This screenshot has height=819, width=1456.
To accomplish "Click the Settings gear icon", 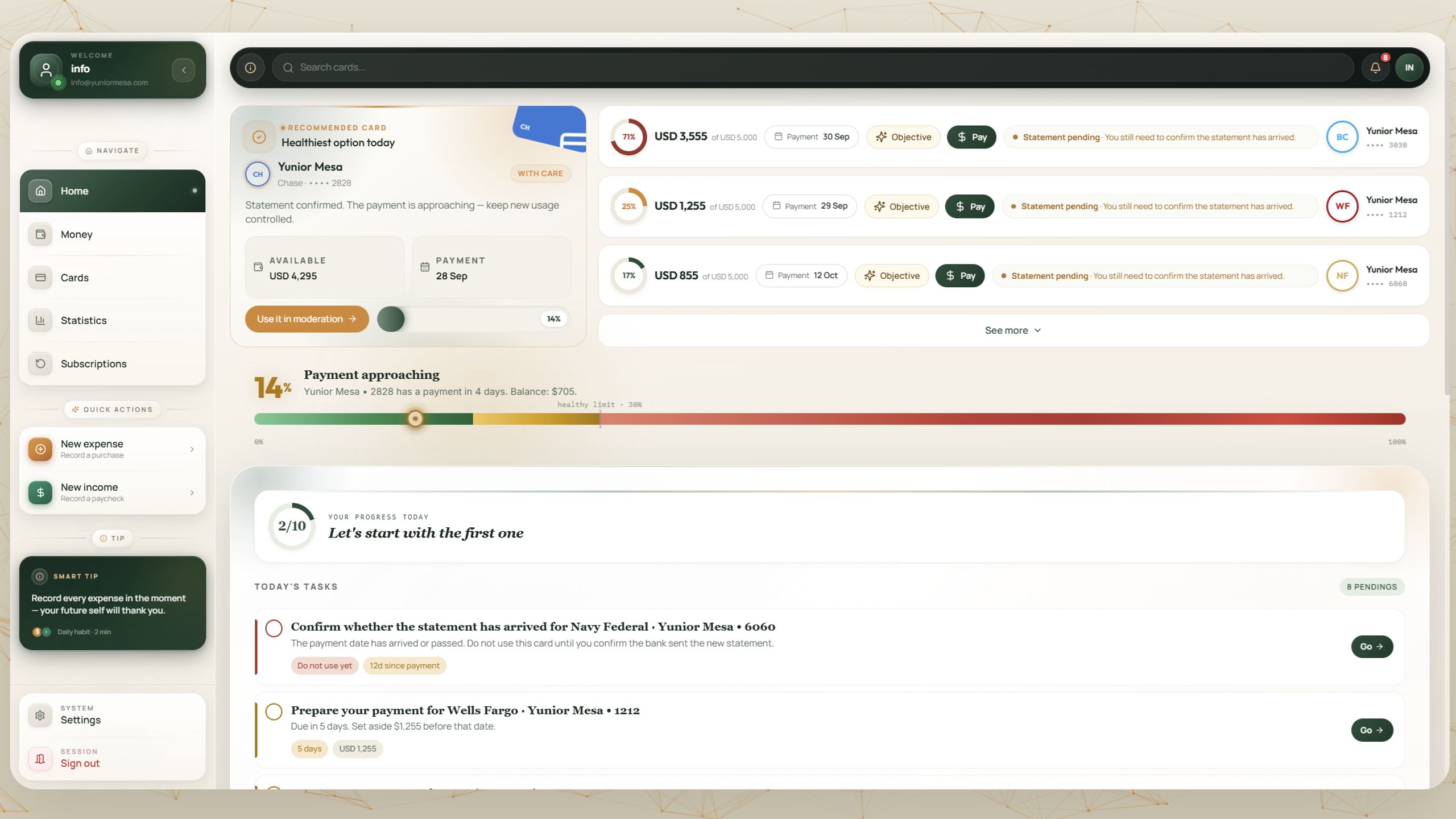I will pyautogui.click(x=40, y=715).
